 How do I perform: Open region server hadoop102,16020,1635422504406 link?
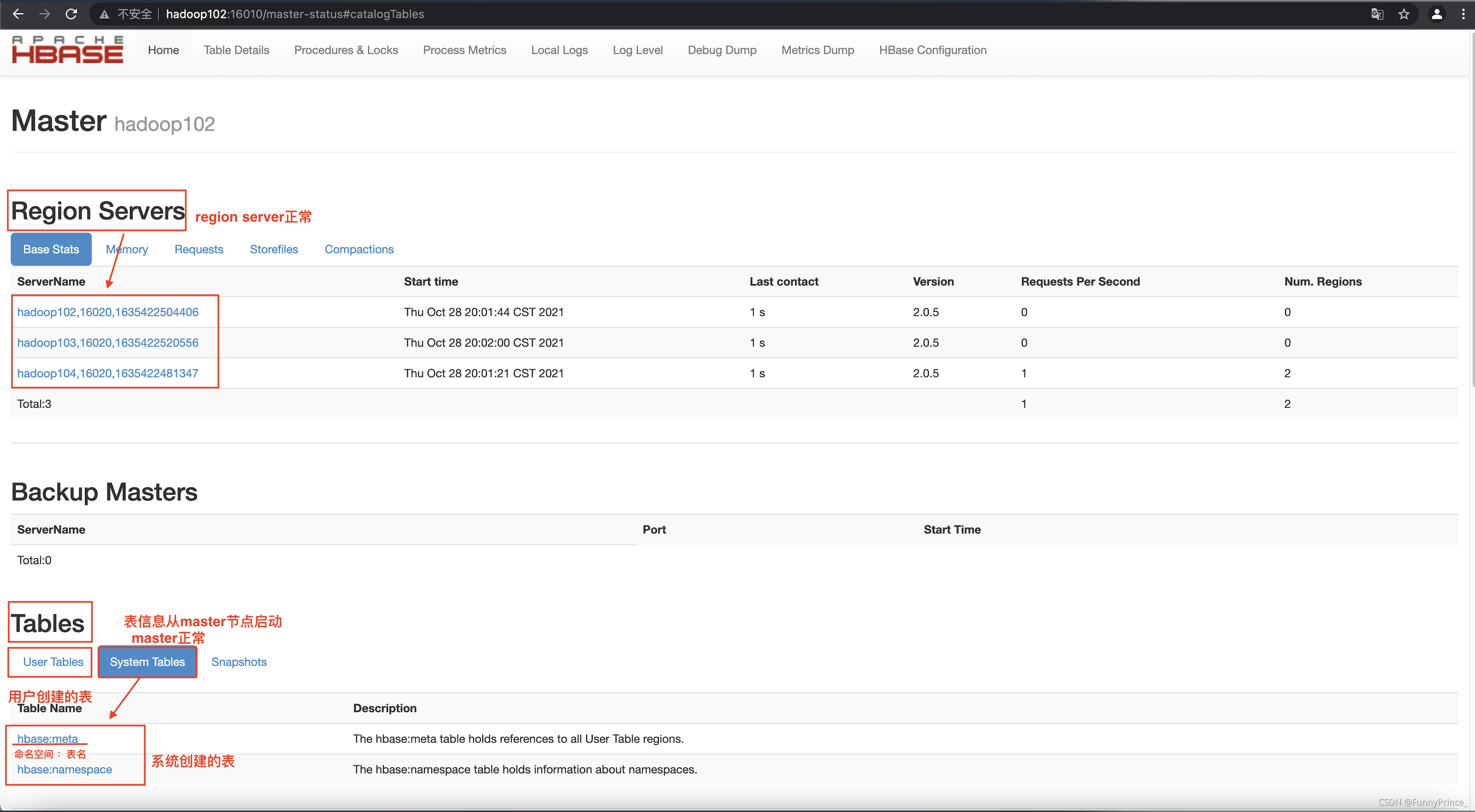click(x=108, y=312)
